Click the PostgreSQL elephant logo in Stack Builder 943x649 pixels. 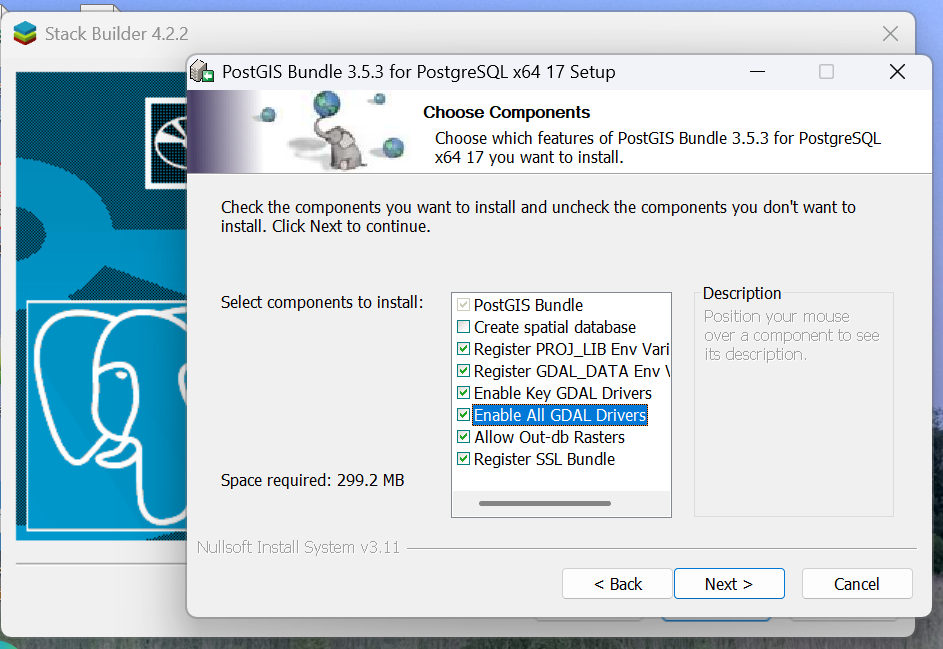(x=100, y=420)
